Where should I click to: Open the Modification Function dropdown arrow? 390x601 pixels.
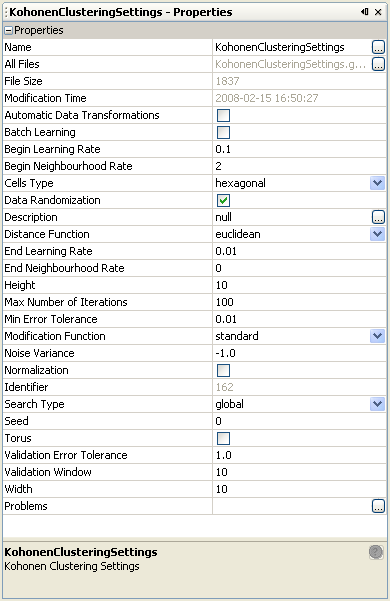377,336
